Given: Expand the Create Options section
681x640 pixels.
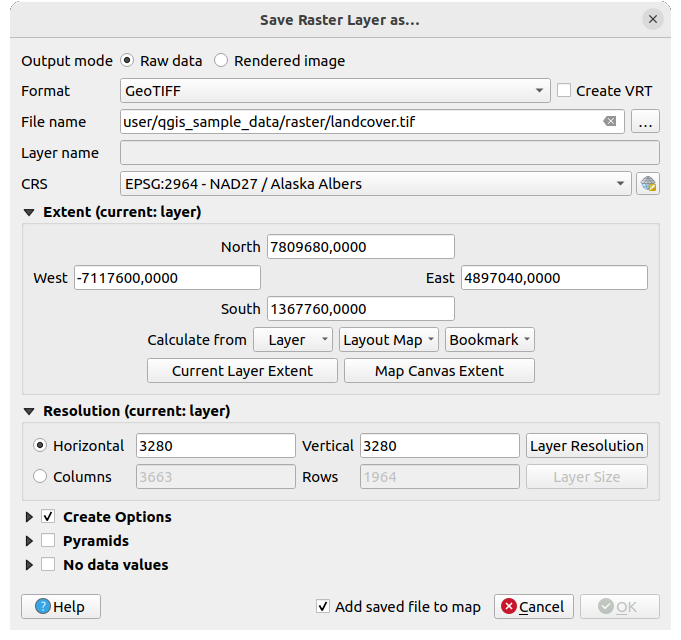Looking at the screenshot, I should click(28, 518).
